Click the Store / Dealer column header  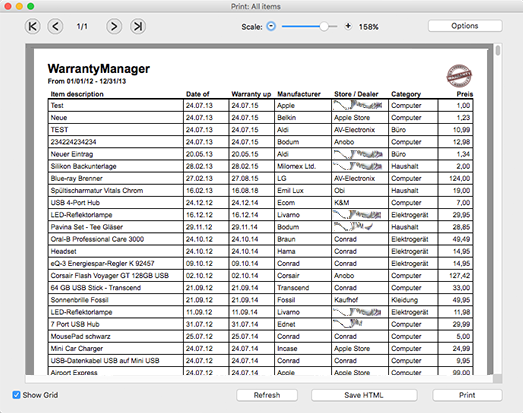tap(356, 94)
